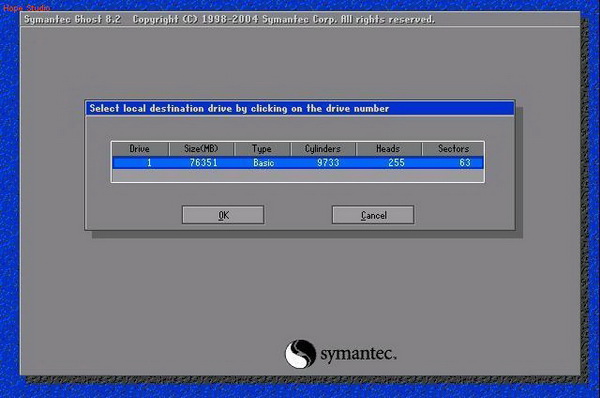Click the Drive column header
The image size is (600, 398).
pyautogui.click(x=140, y=148)
